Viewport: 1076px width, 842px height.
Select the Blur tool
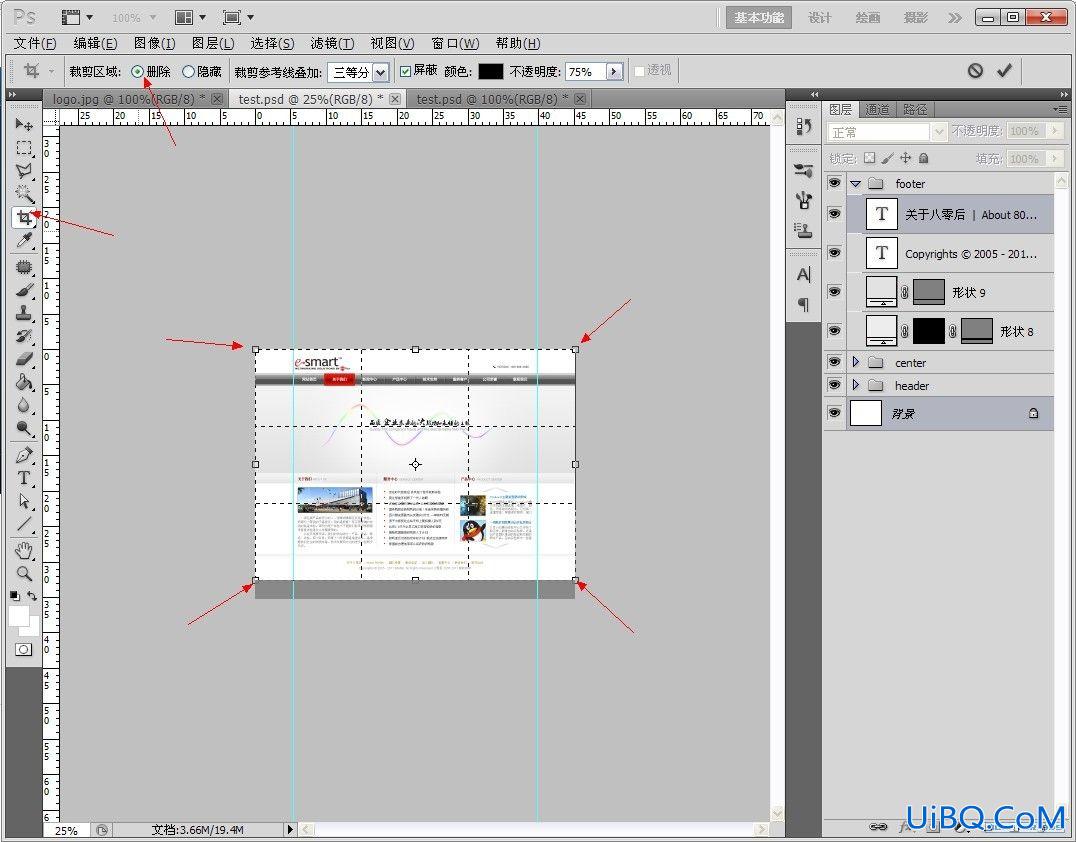click(x=24, y=406)
